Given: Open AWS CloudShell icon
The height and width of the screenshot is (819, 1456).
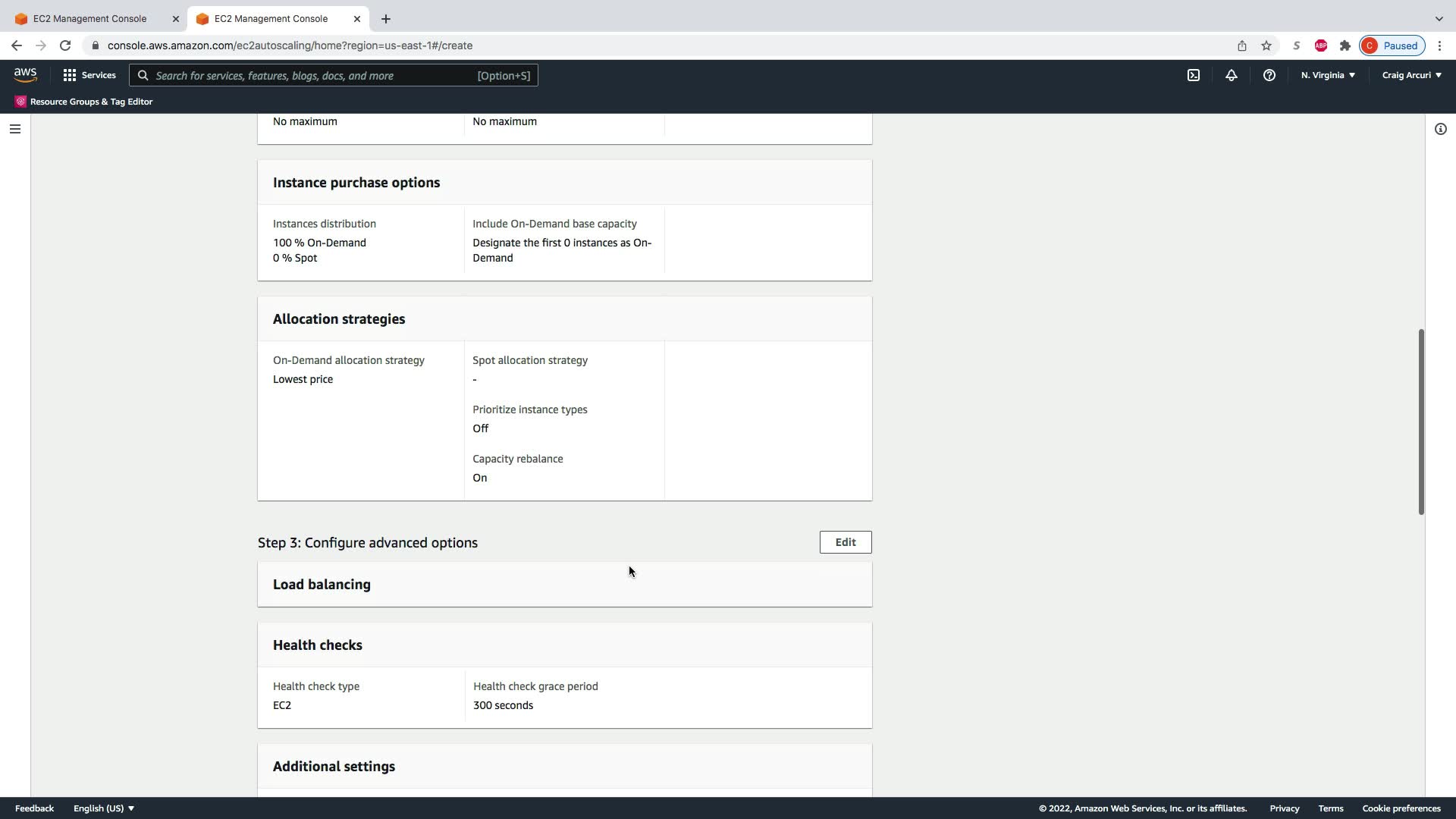Looking at the screenshot, I should (x=1193, y=75).
